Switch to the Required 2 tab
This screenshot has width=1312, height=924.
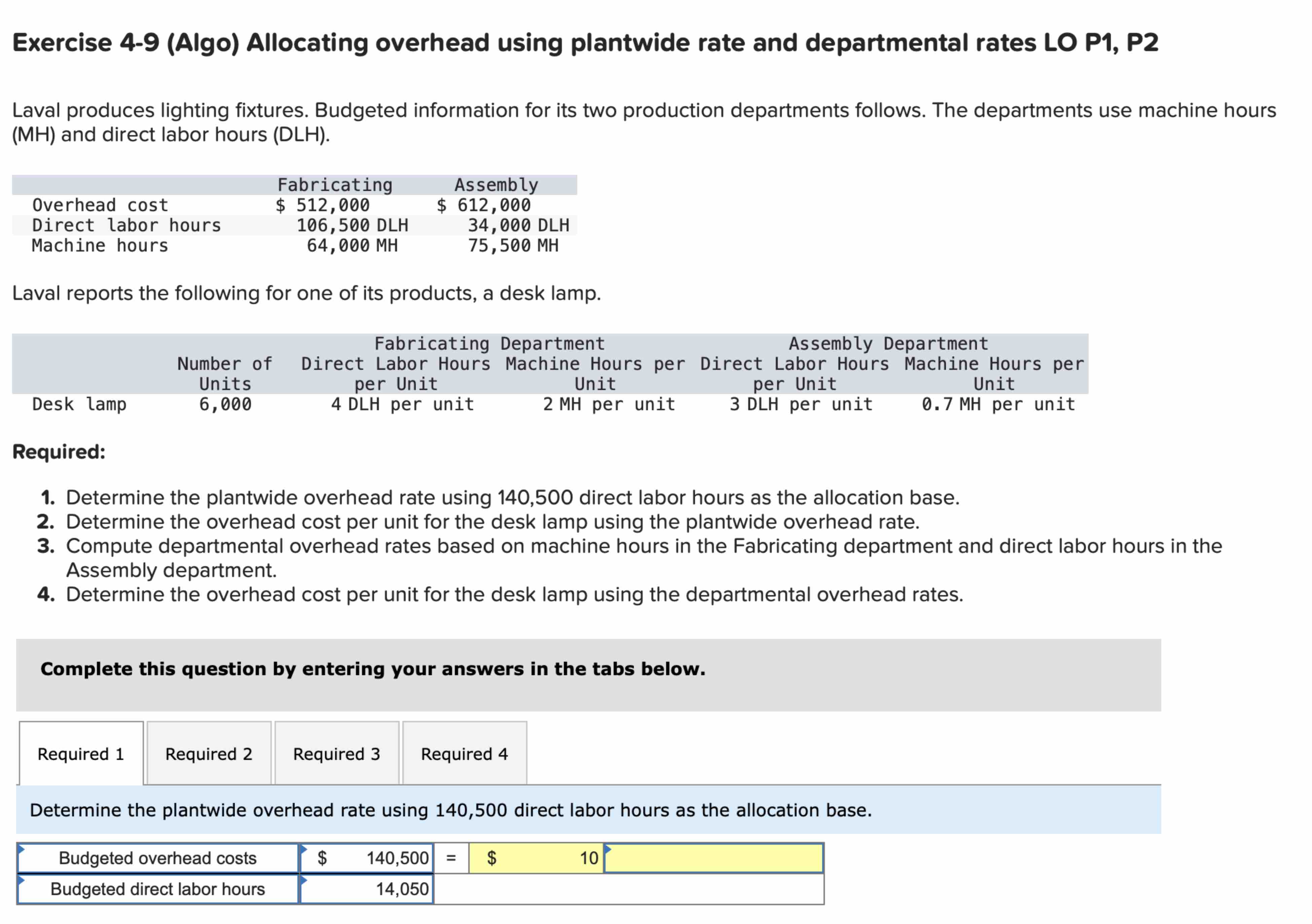coord(209,754)
